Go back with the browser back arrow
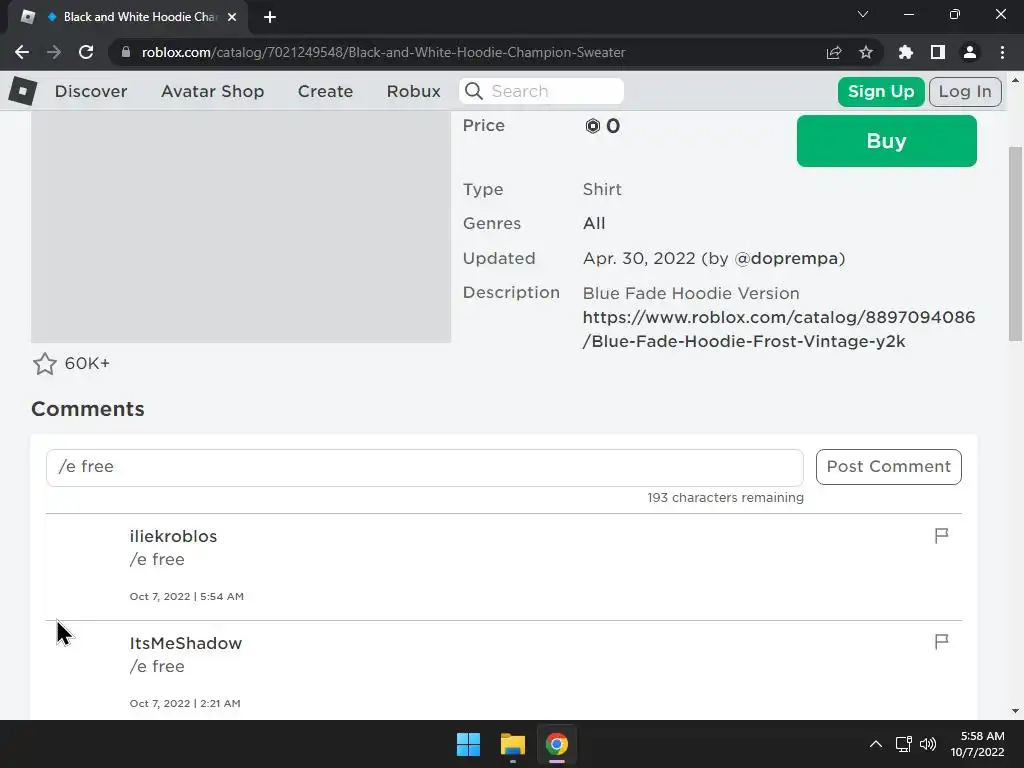 click(x=22, y=52)
